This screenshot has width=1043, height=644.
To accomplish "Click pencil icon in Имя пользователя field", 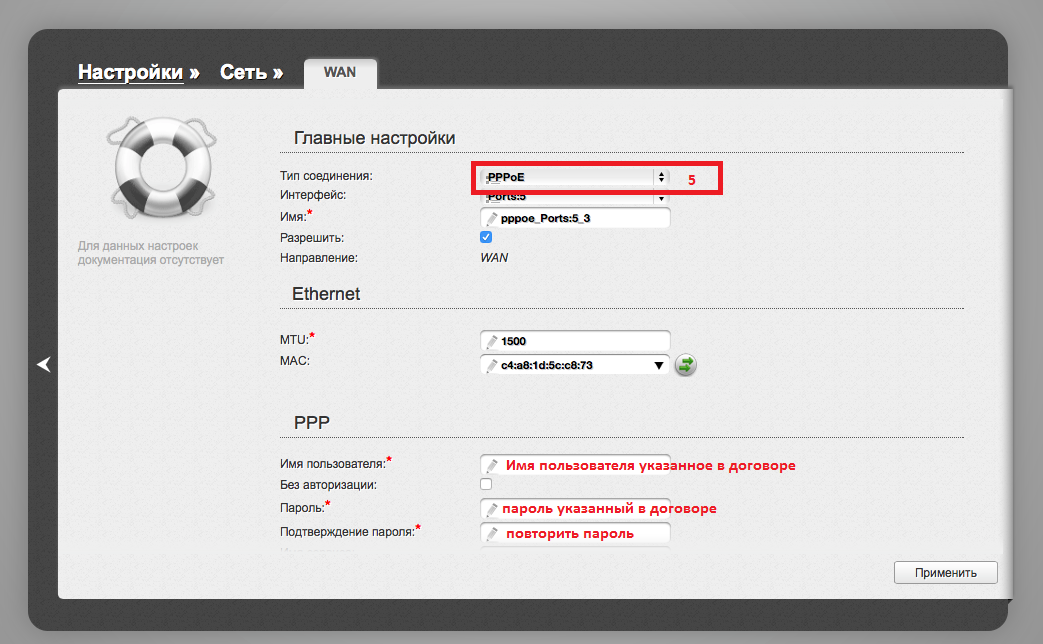I will pyautogui.click(x=491, y=465).
